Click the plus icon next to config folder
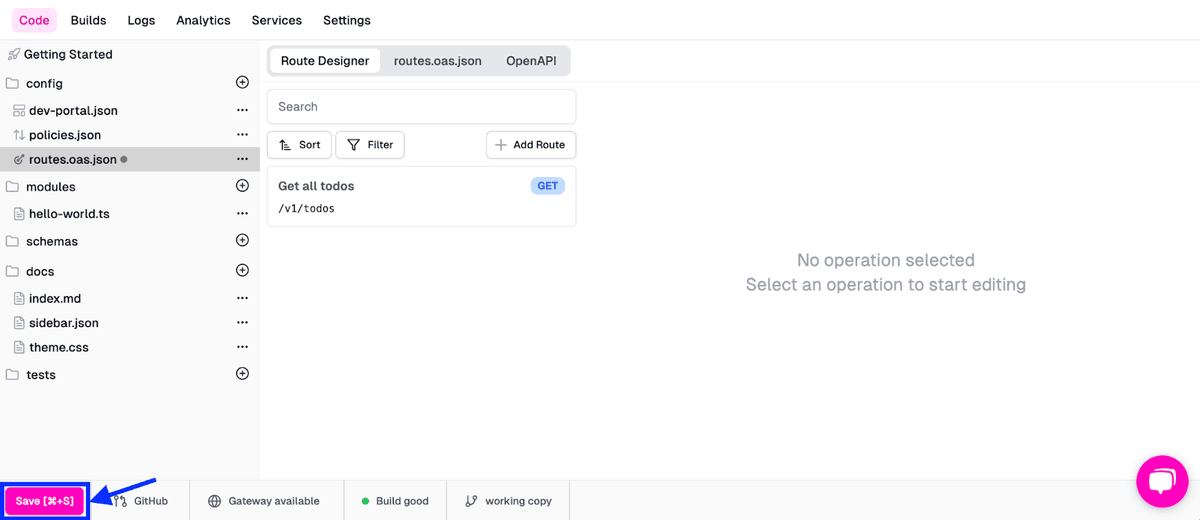1200x520 pixels. point(242,83)
